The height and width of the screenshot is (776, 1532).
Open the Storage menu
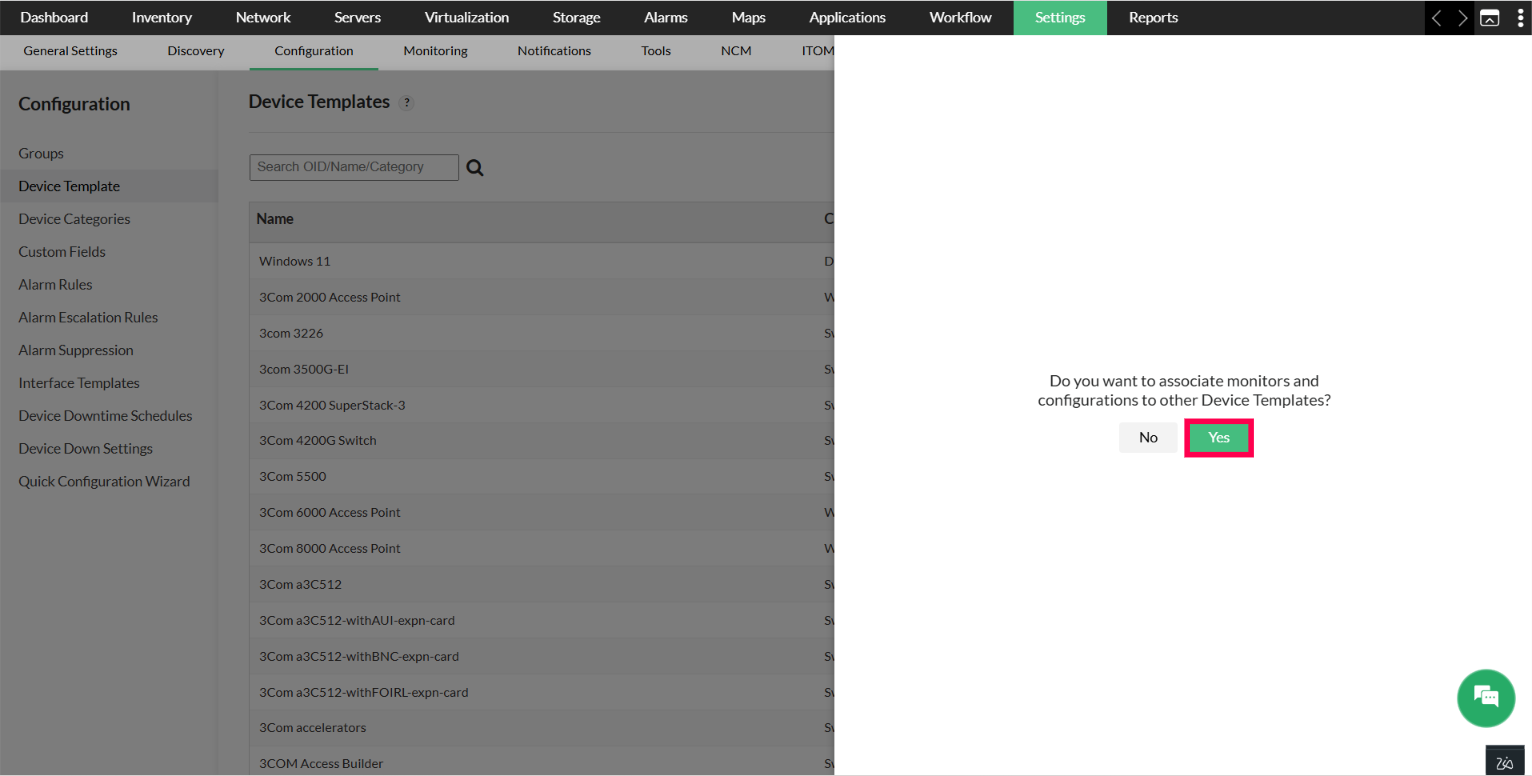pyautogui.click(x=576, y=17)
